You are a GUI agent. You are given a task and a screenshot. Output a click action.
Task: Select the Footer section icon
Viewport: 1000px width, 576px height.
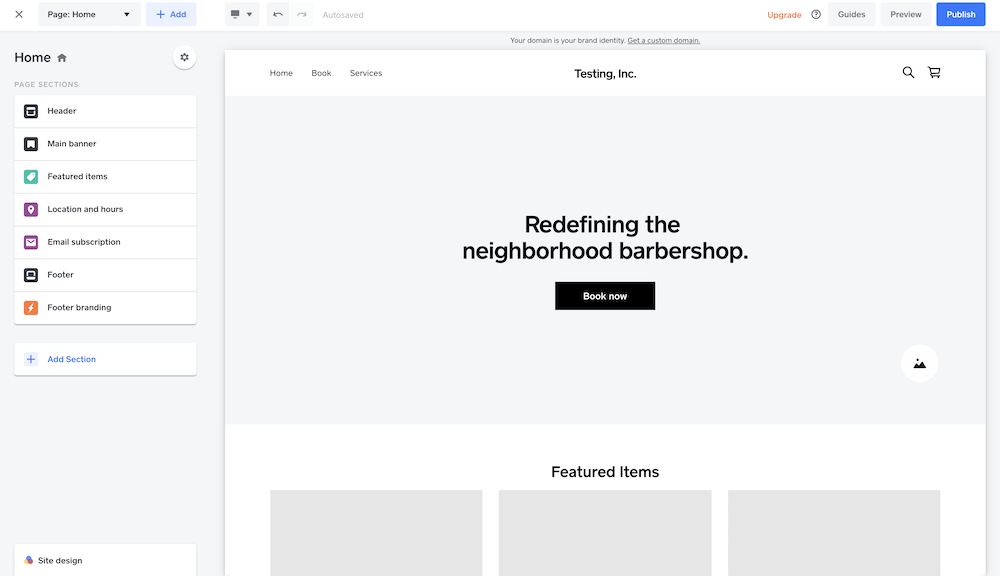click(x=31, y=275)
